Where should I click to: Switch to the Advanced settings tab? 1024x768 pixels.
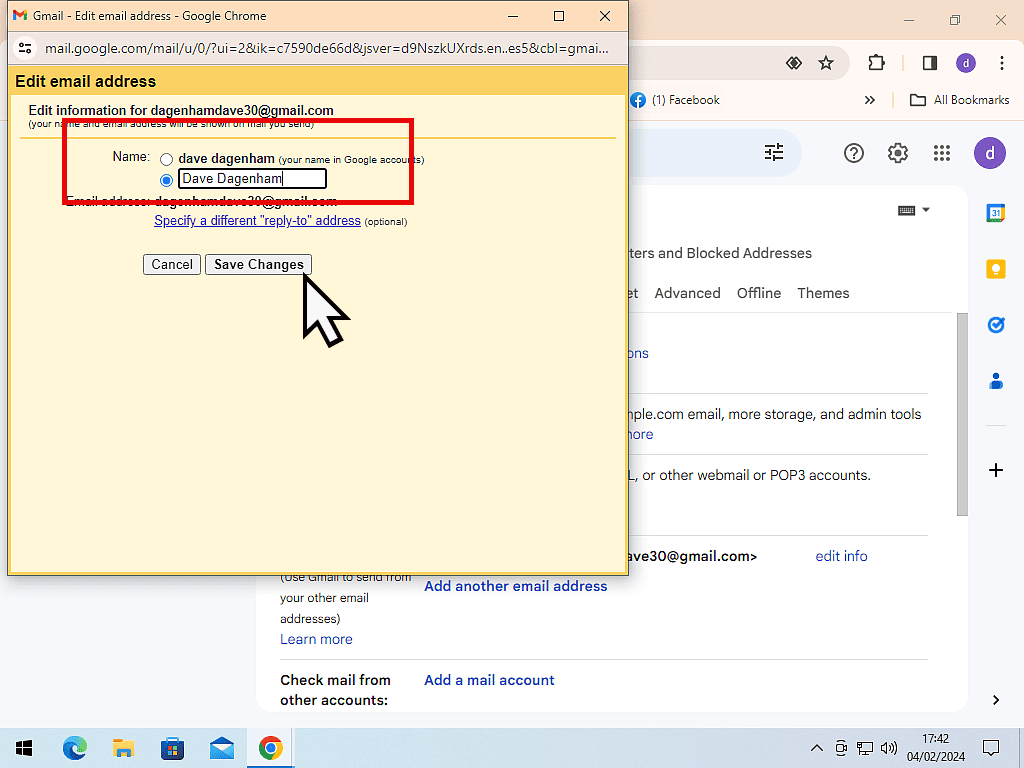tap(687, 293)
